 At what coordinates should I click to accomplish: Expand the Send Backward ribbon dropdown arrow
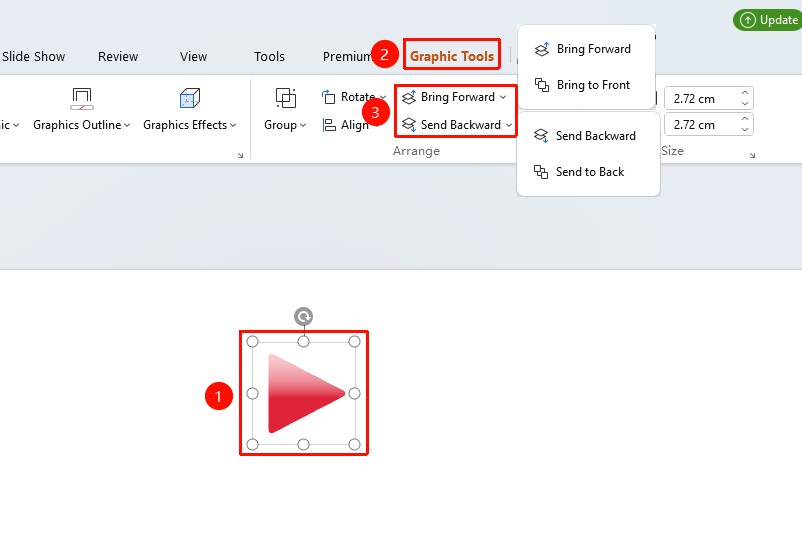[509, 125]
